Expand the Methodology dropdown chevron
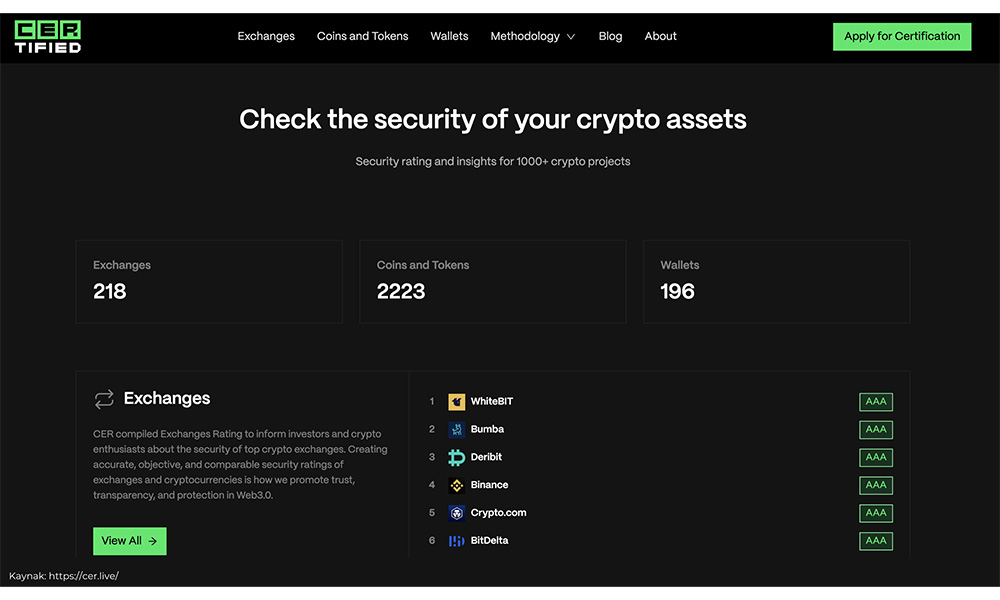 click(571, 37)
